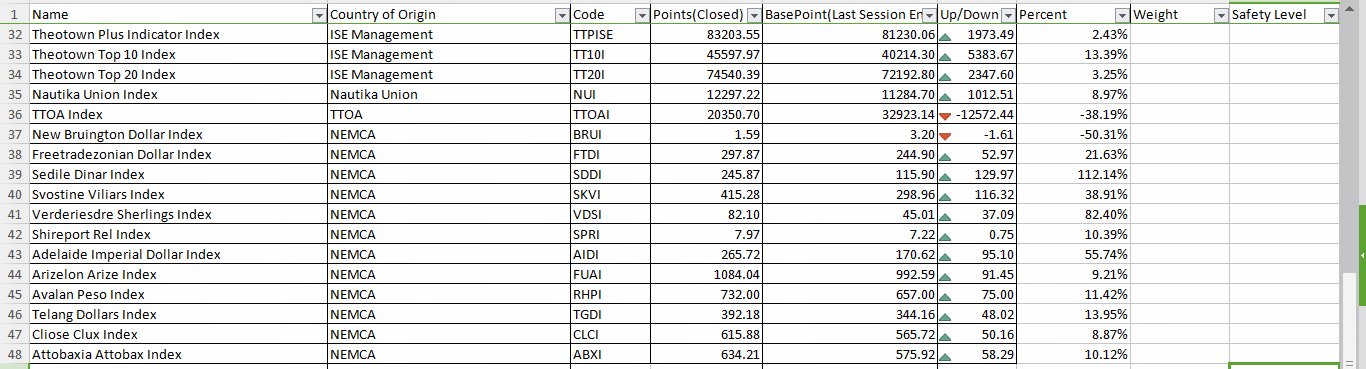Select the empty Safety Level cell for row 48
The image size is (1366, 369).
1284,354
